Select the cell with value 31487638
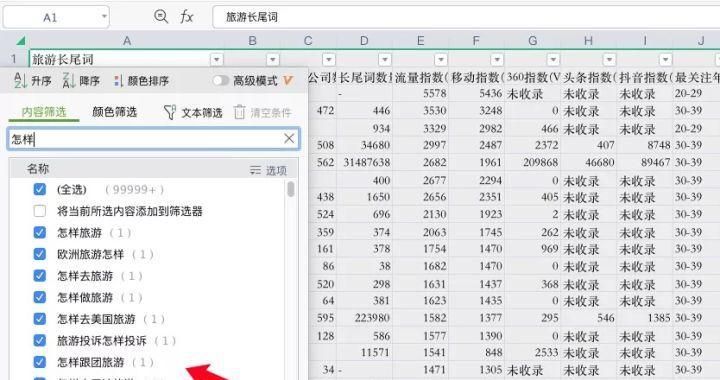720x380 pixels. (x=365, y=162)
